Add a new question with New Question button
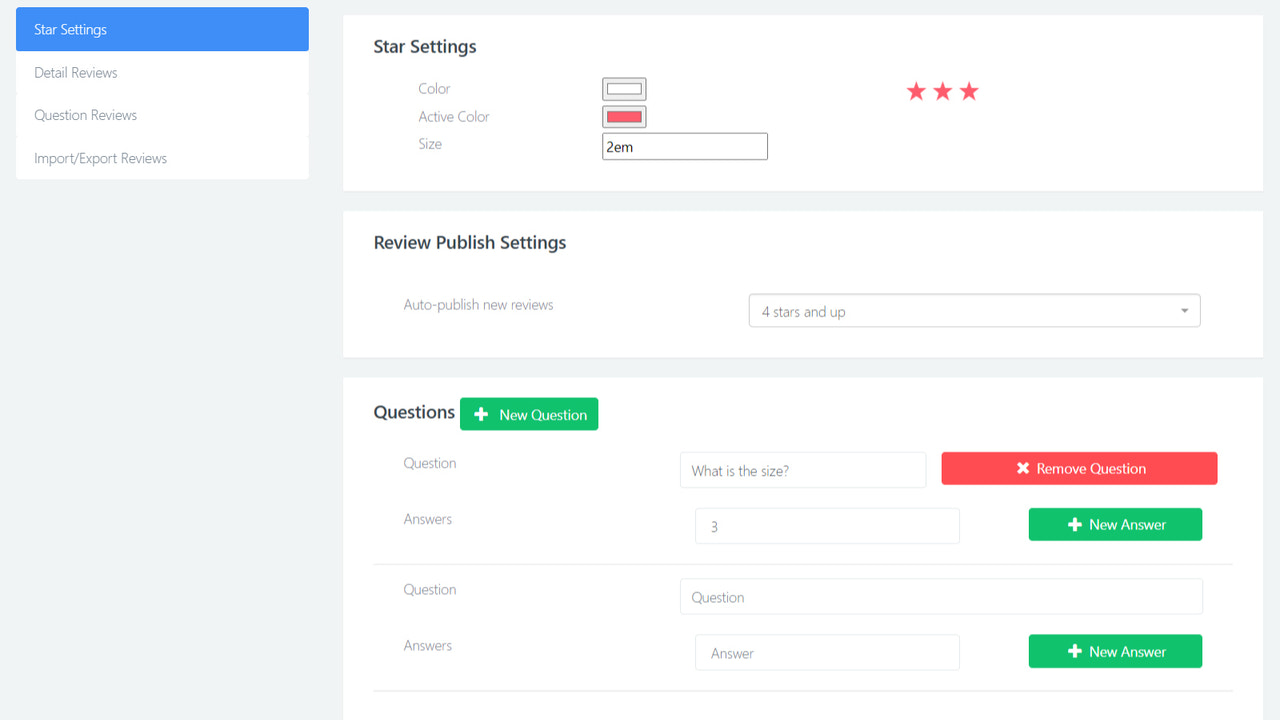 (x=529, y=413)
